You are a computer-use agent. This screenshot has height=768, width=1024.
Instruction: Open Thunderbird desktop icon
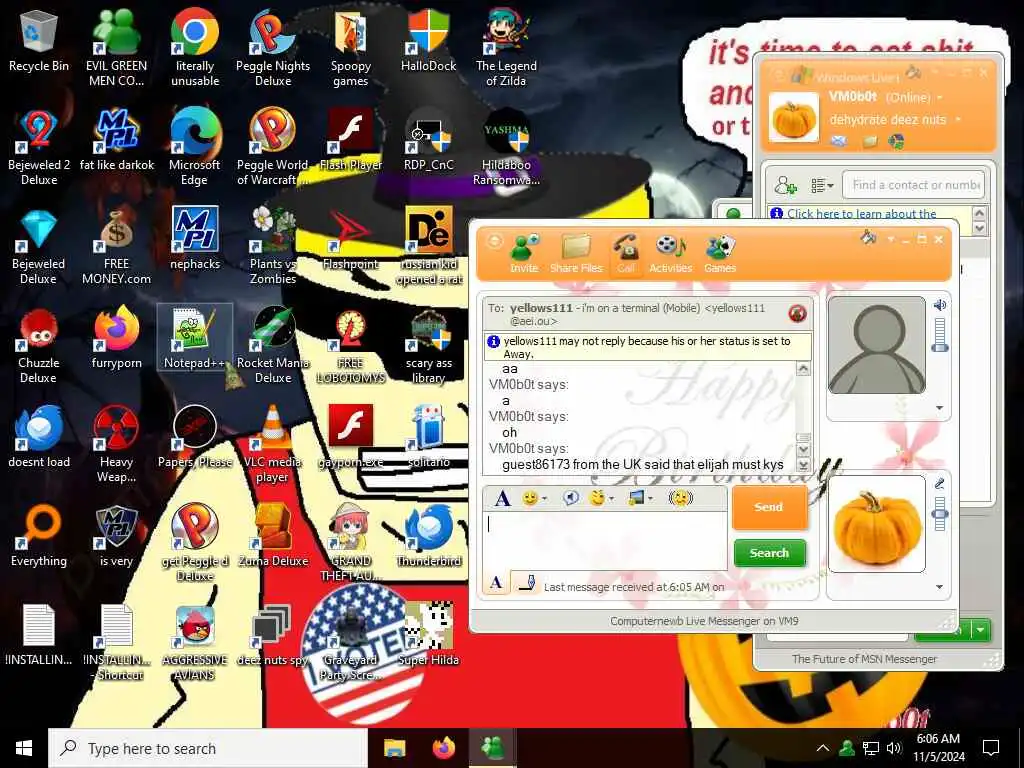click(428, 536)
